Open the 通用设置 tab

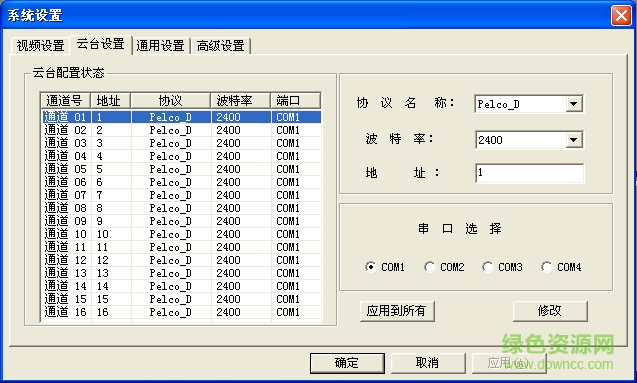tap(160, 45)
